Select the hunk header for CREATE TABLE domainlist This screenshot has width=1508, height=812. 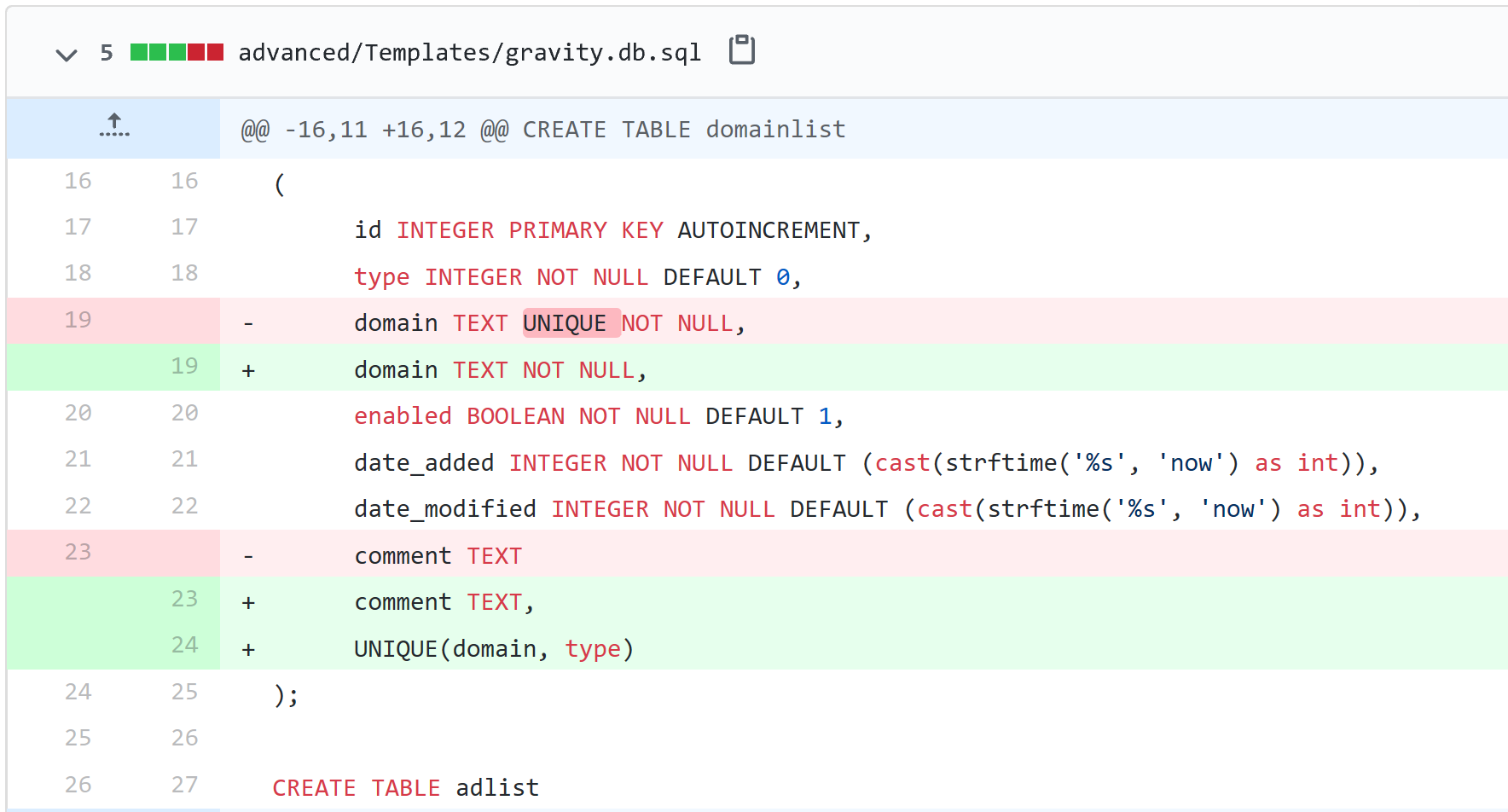point(543,130)
